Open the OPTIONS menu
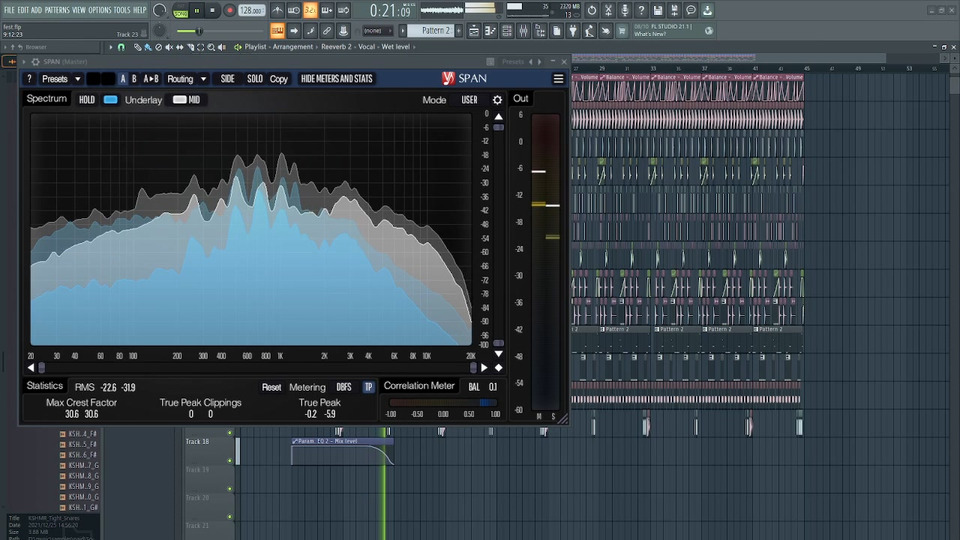The height and width of the screenshot is (540, 960). [x=100, y=10]
